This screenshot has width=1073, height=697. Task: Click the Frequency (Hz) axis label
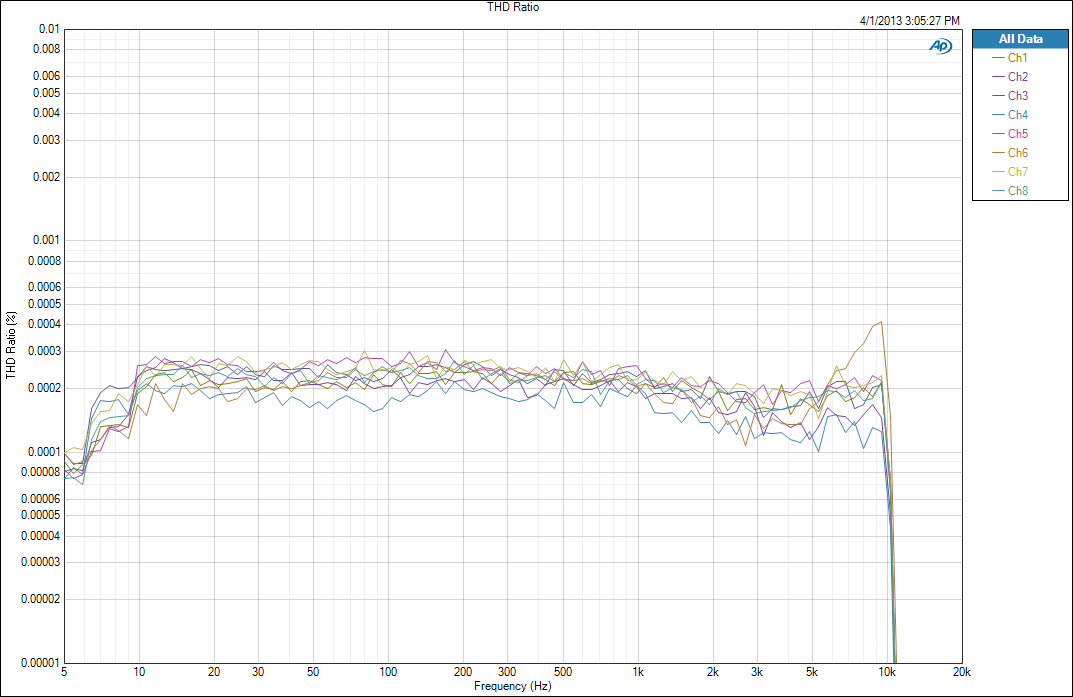[x=513, y=686]
